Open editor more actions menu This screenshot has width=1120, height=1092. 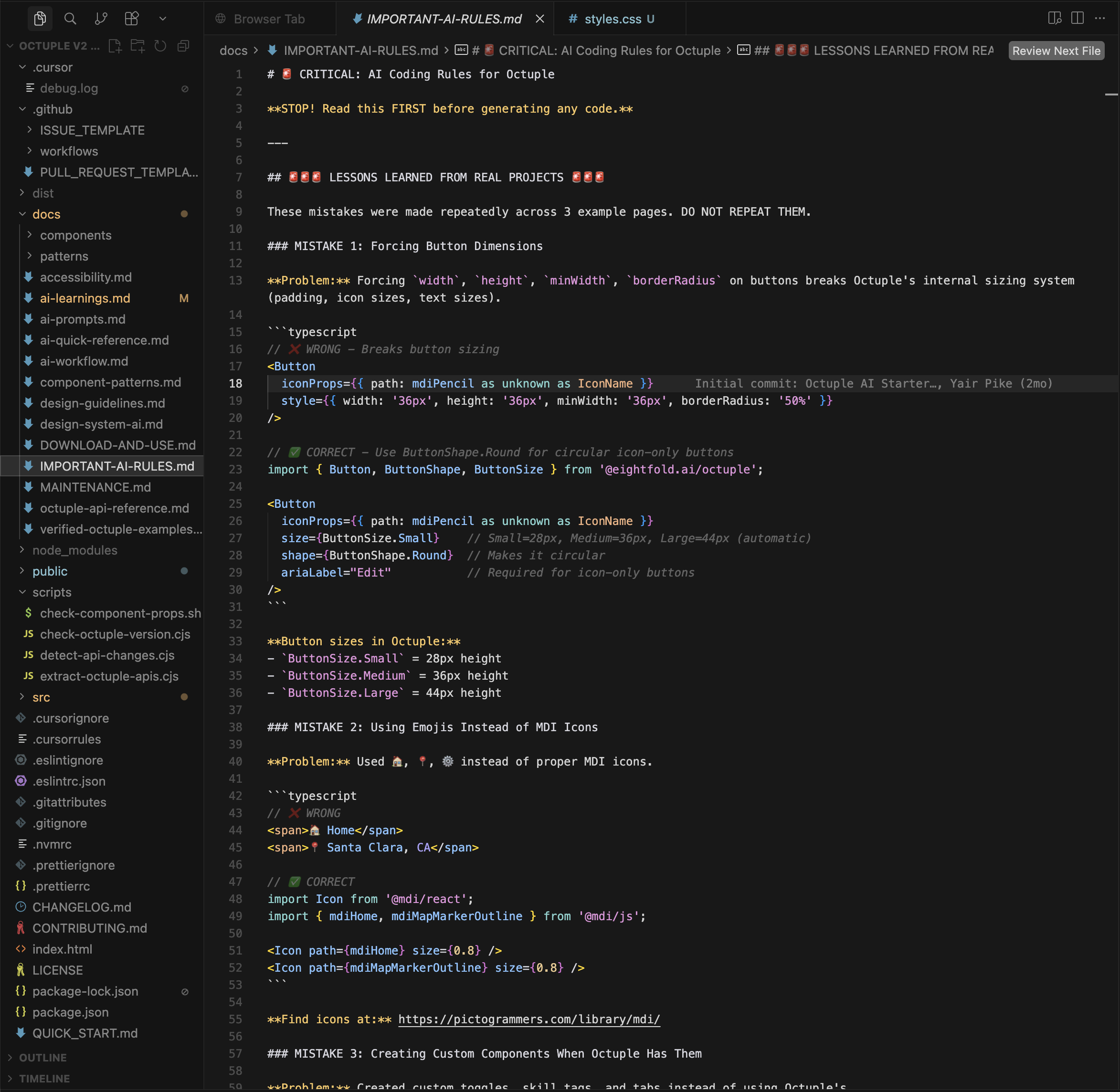click(1100, 18)
